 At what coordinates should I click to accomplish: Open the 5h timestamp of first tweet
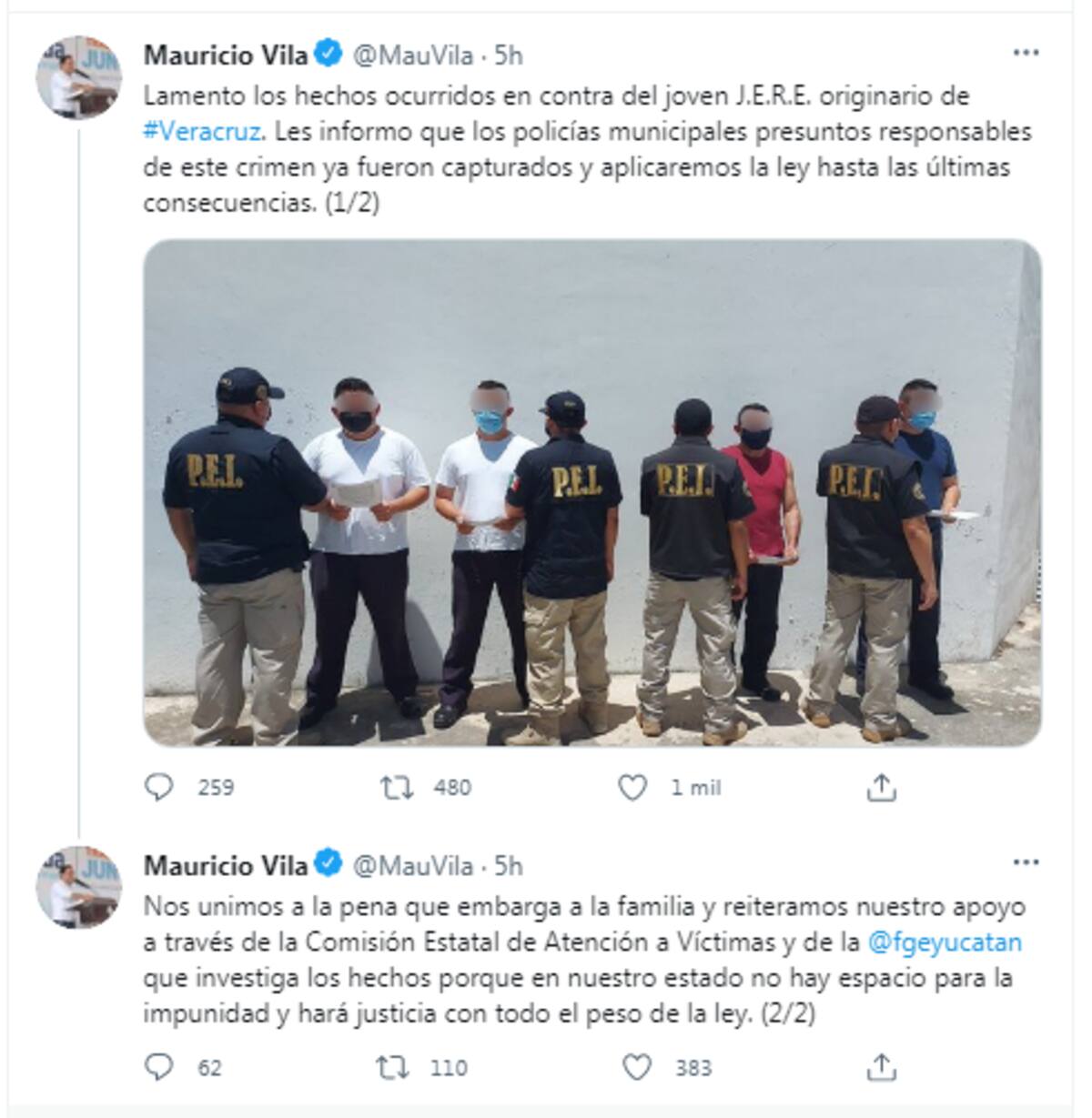(509, 55)
